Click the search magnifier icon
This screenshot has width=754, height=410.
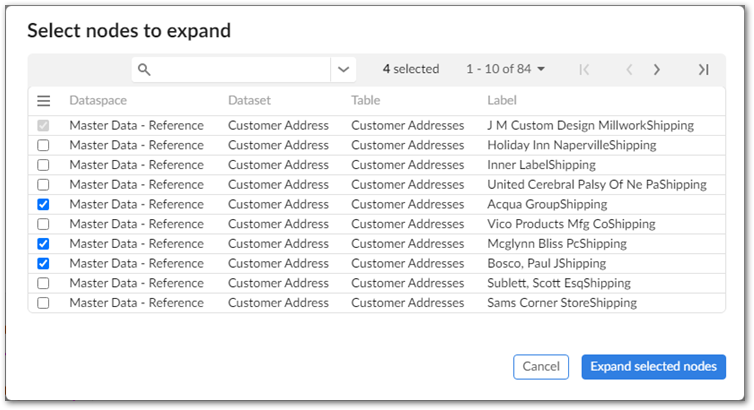[144, 69]
